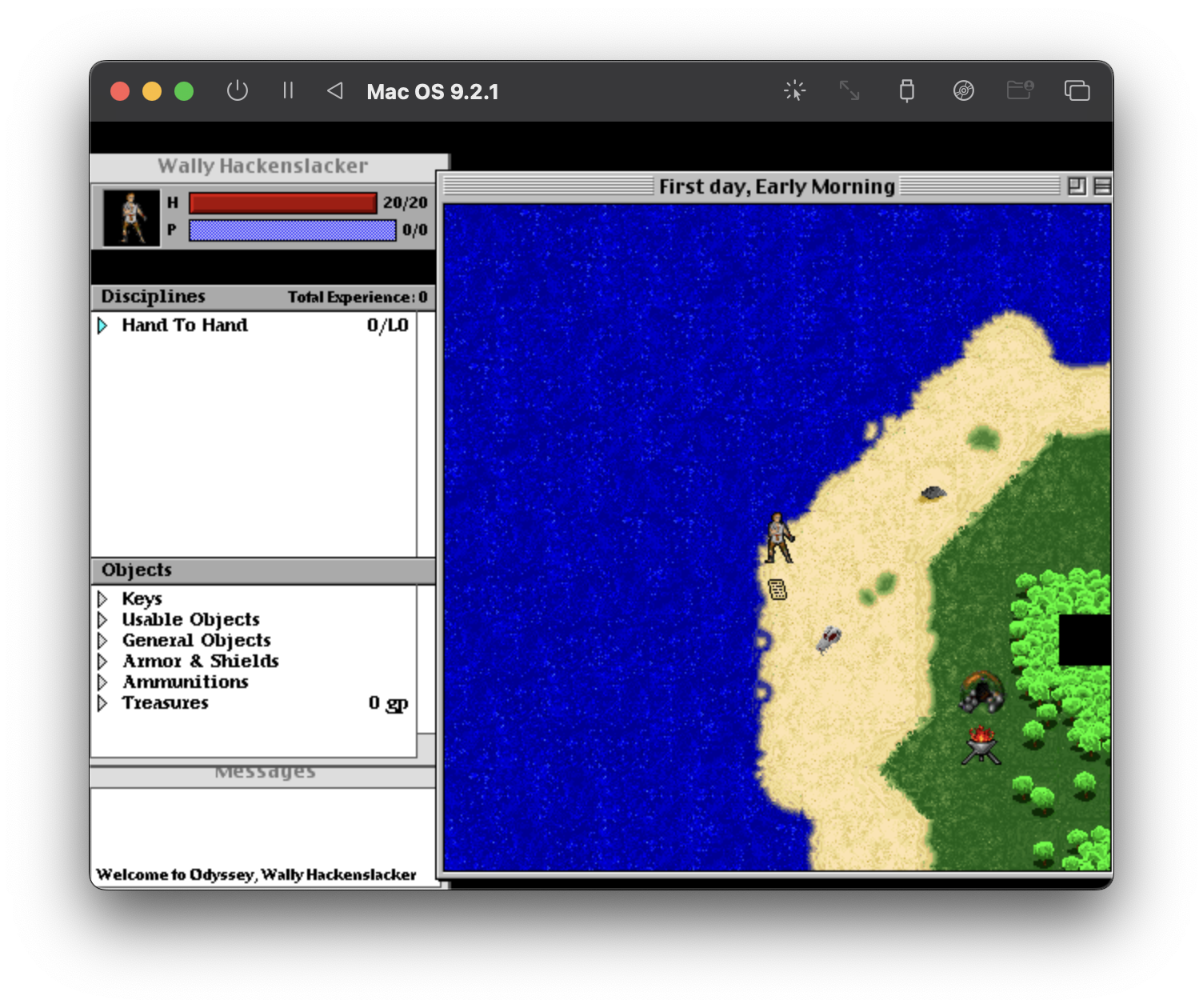1203x1008 pixels.
Task: Expand the Keys category under Objects
Action: (x=104, y=598)
